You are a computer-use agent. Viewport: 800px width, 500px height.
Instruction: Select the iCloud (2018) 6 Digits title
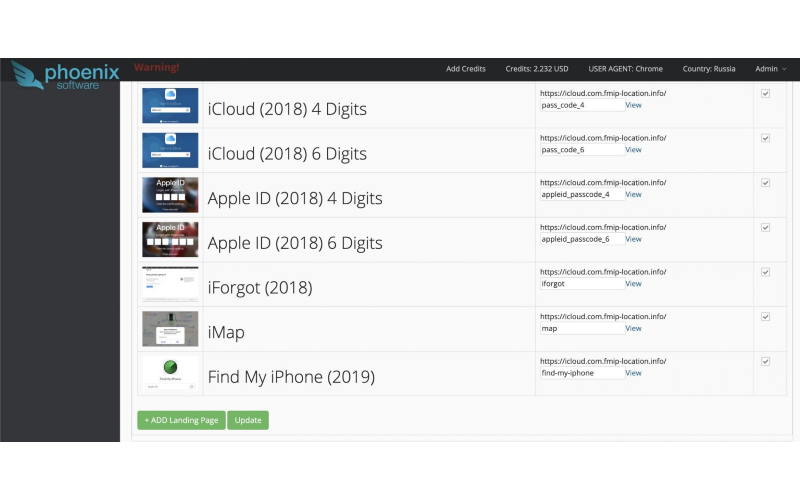point(287,154)
